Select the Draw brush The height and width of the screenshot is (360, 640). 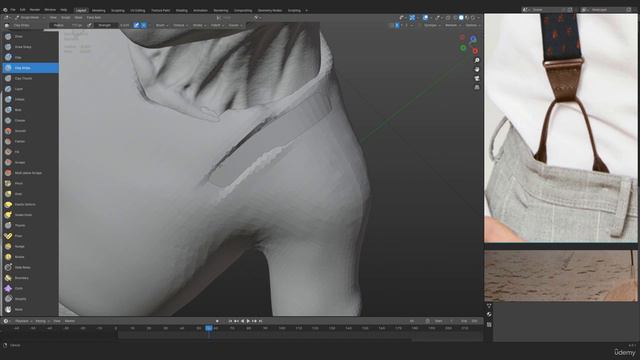coord(30,36)
